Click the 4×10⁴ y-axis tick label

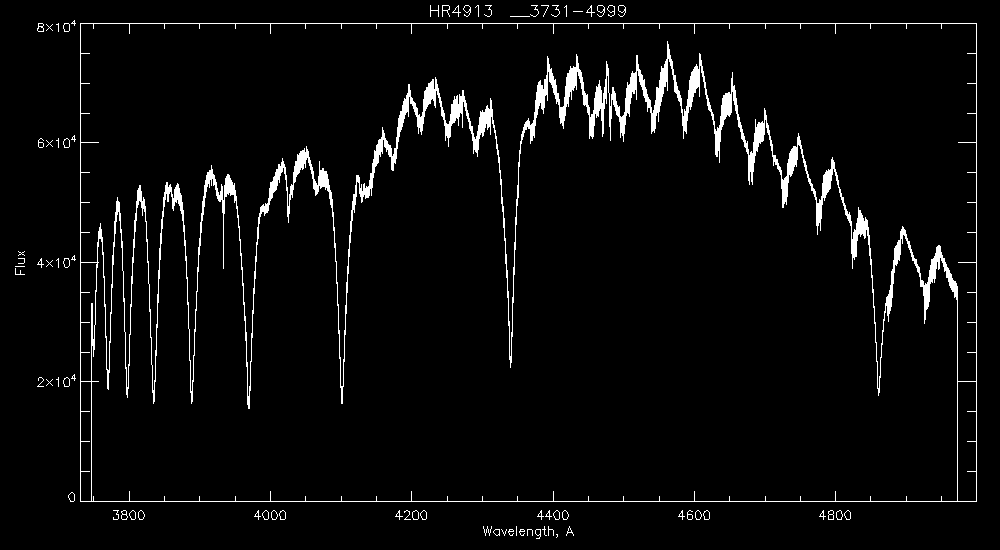click(55, 262)
